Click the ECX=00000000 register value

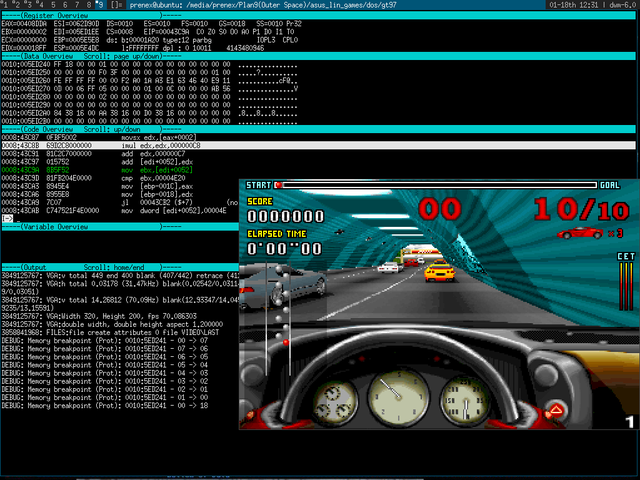[x=24, y=40]
